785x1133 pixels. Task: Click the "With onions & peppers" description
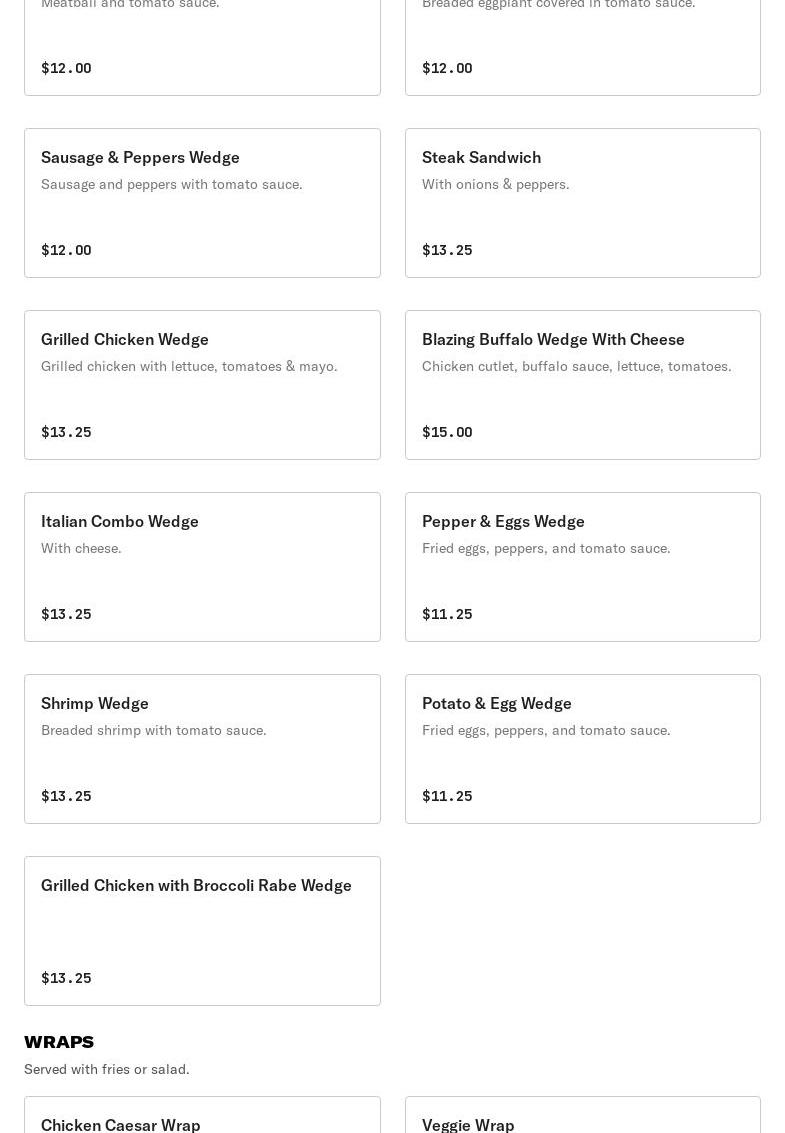click(x=495, y=184)
